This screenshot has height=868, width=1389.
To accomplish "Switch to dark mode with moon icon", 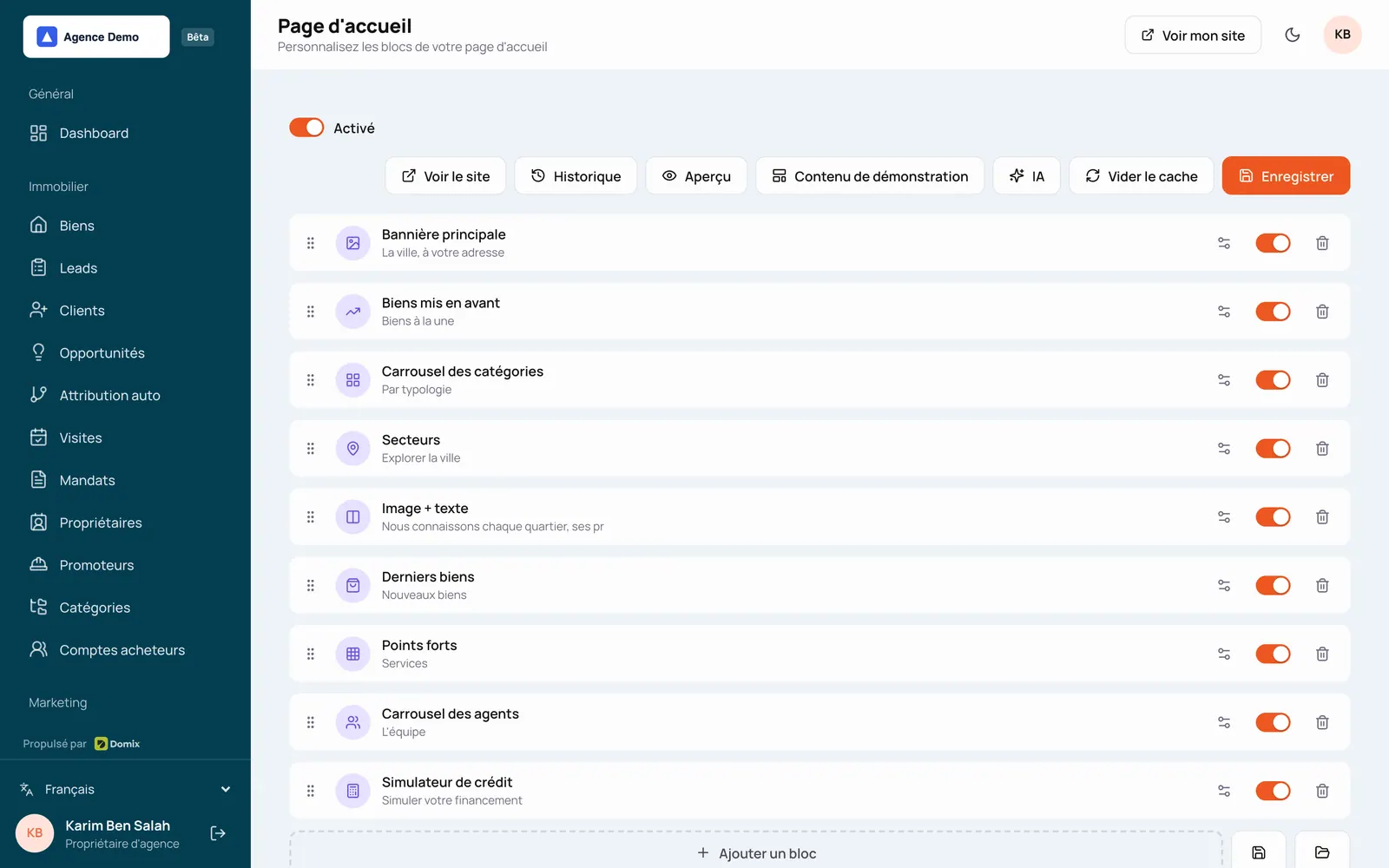I will tap(1293, 35).
